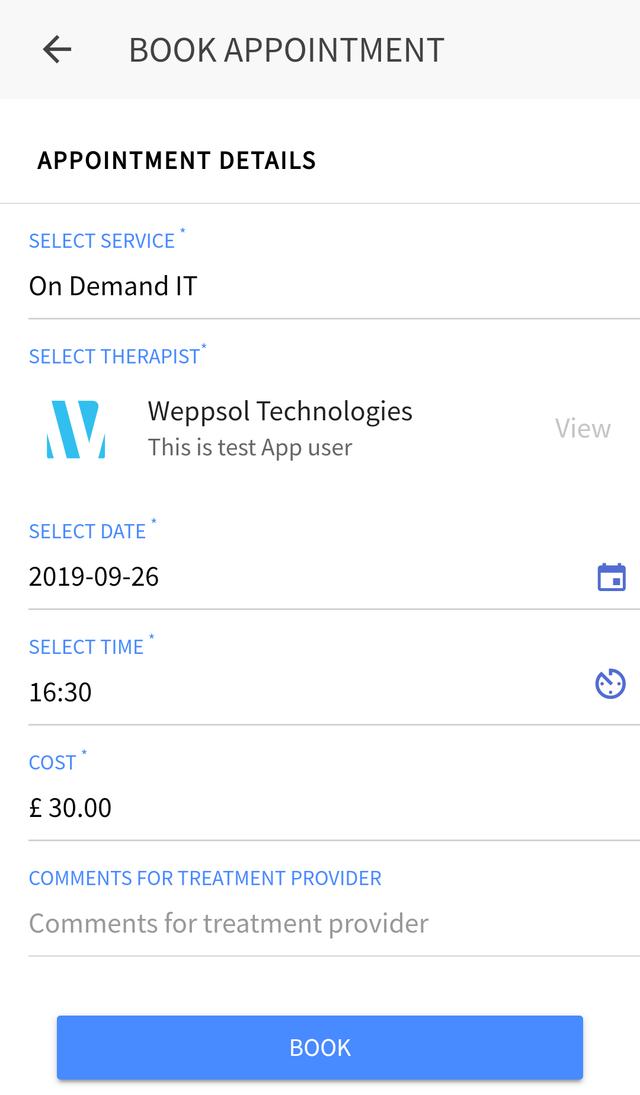
Task: Select Weppsol Technologies therapist name
Action: (279, 412)
